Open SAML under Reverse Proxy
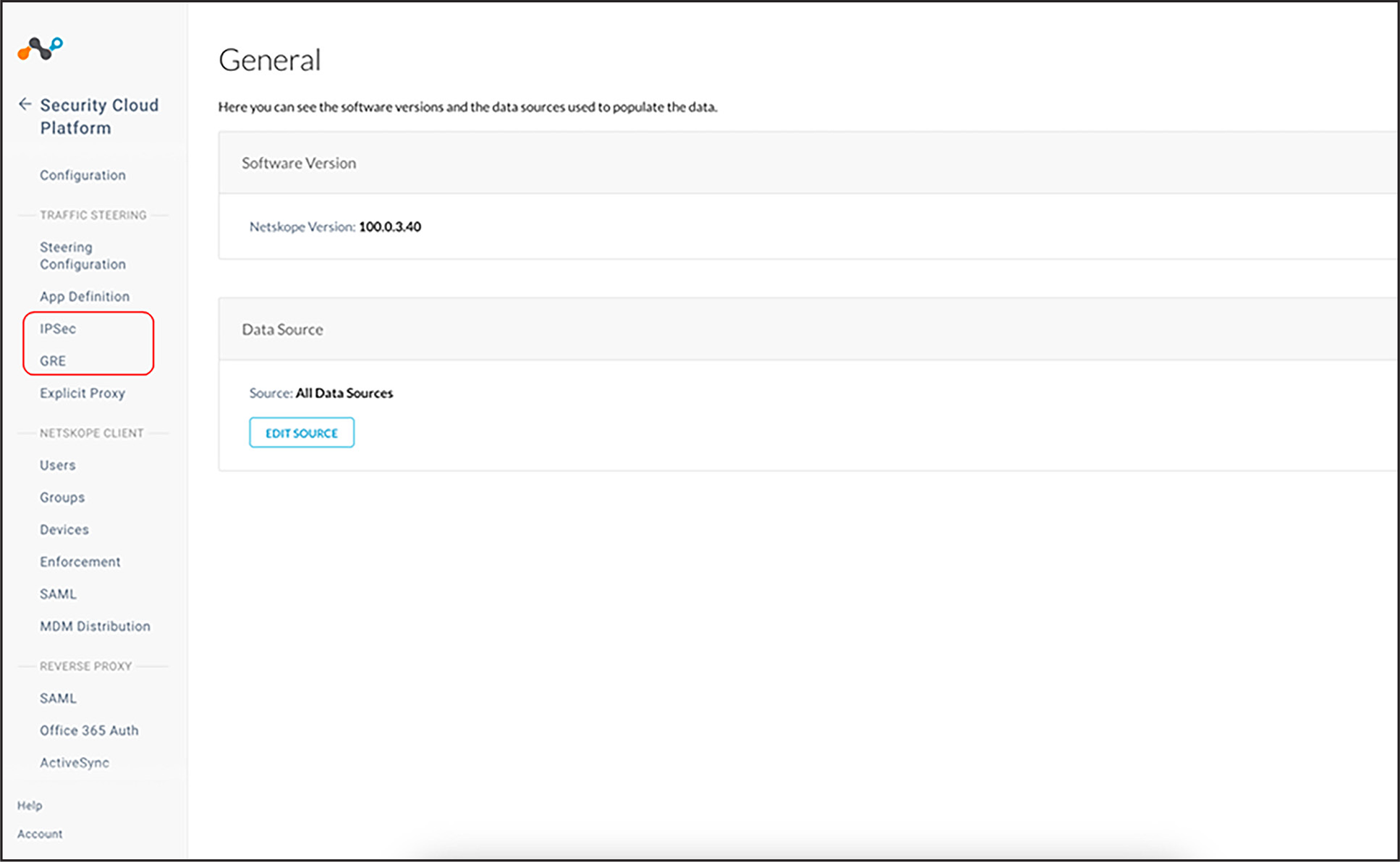1400x862 pixels. [x=58, y=698]
